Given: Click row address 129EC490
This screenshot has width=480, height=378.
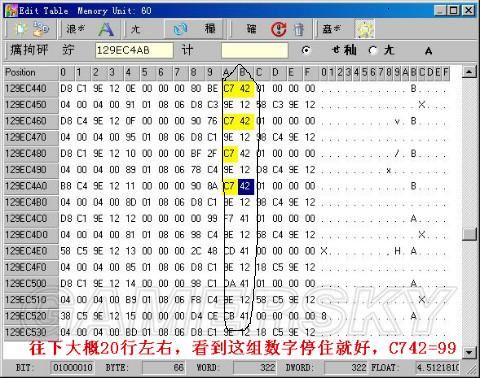Looking at the screenshot, I should pos(31,170).
